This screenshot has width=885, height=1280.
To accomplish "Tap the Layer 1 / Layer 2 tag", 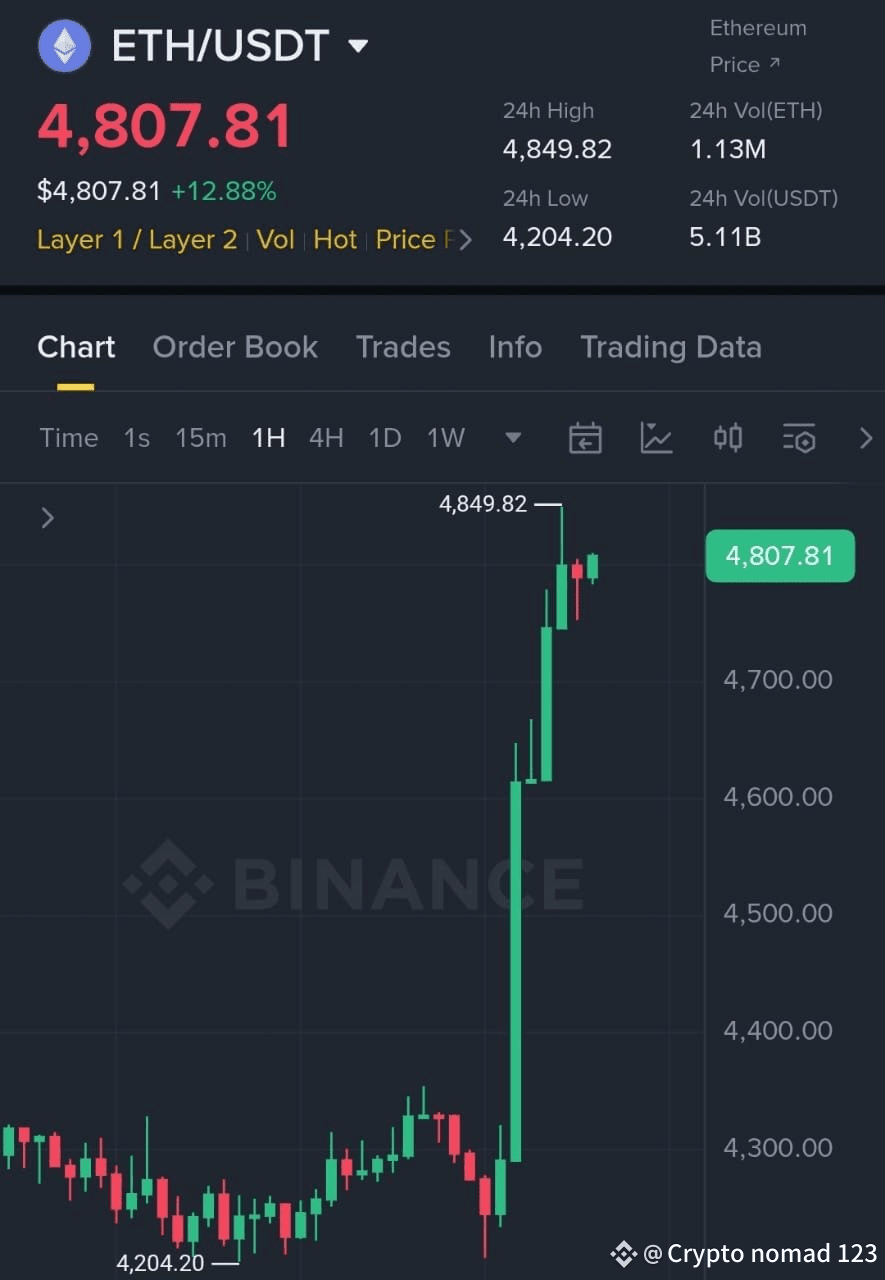I will click(x=137, y=240).
